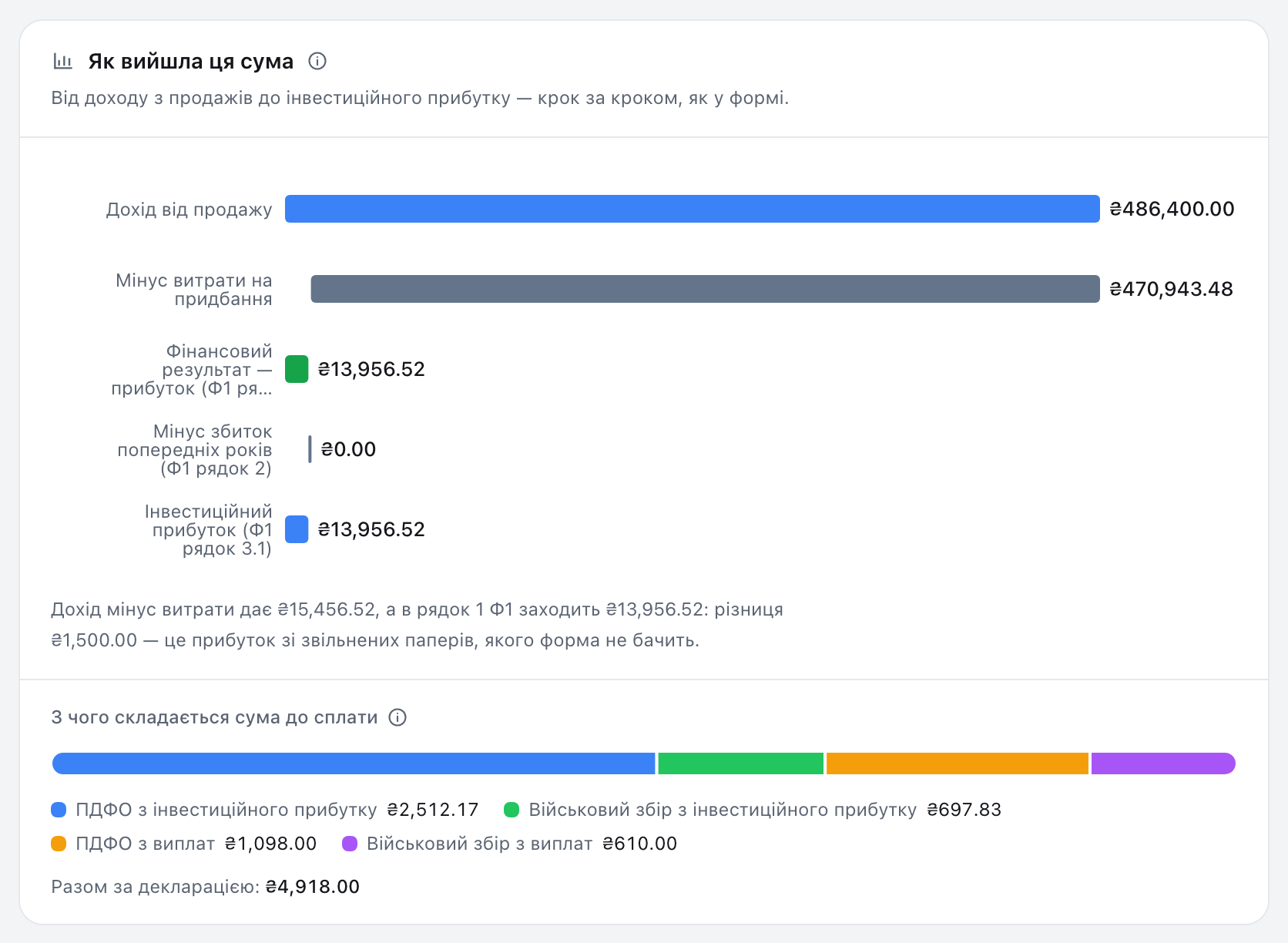Click the 'Разом за декларацією' total line

coord(206,887)
